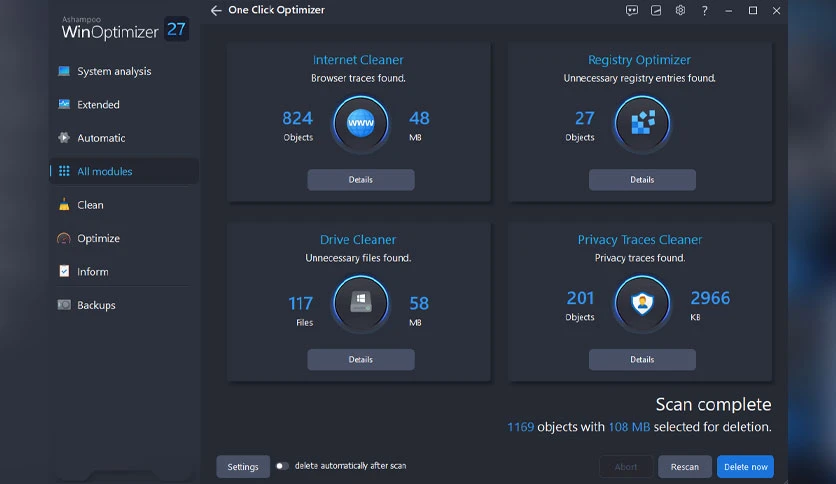Click Unnecessary registry entries found text

pos(639,78)
